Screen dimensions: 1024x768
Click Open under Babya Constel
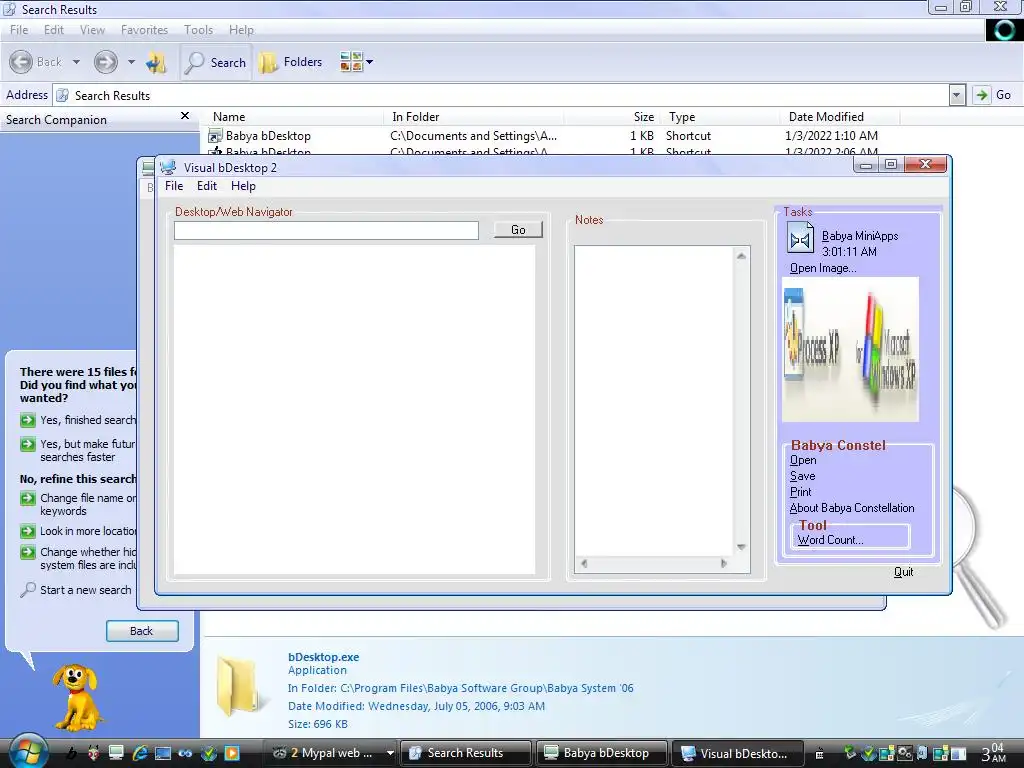point(803,460)
